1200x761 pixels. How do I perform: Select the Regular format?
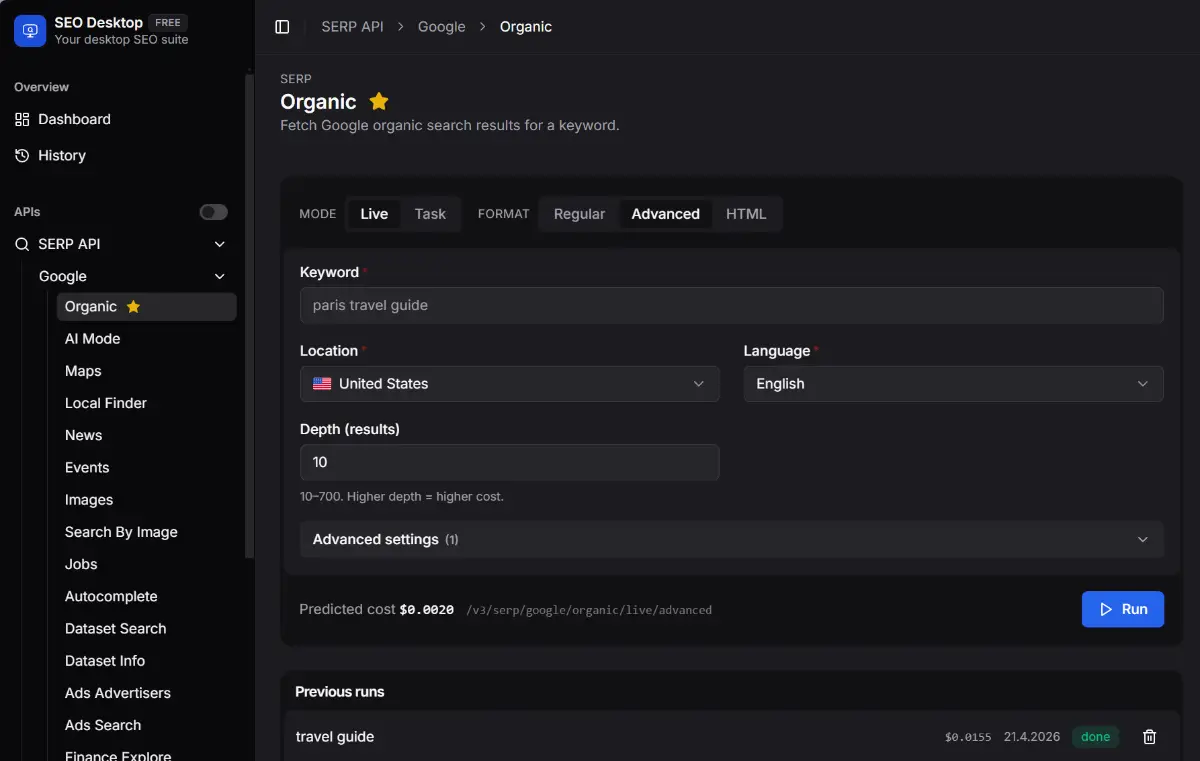[x=579, y=214]
